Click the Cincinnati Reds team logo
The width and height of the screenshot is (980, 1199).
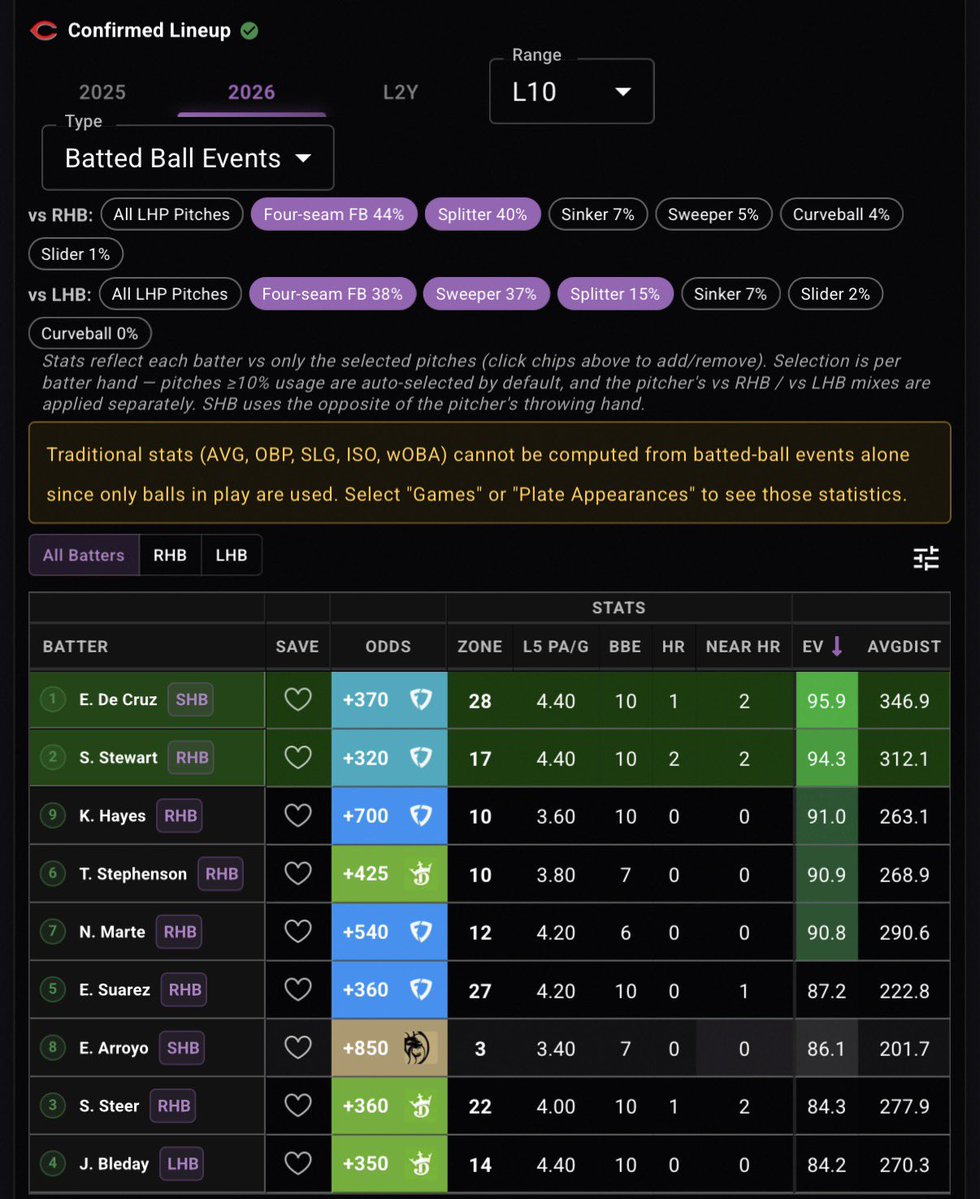44,31
